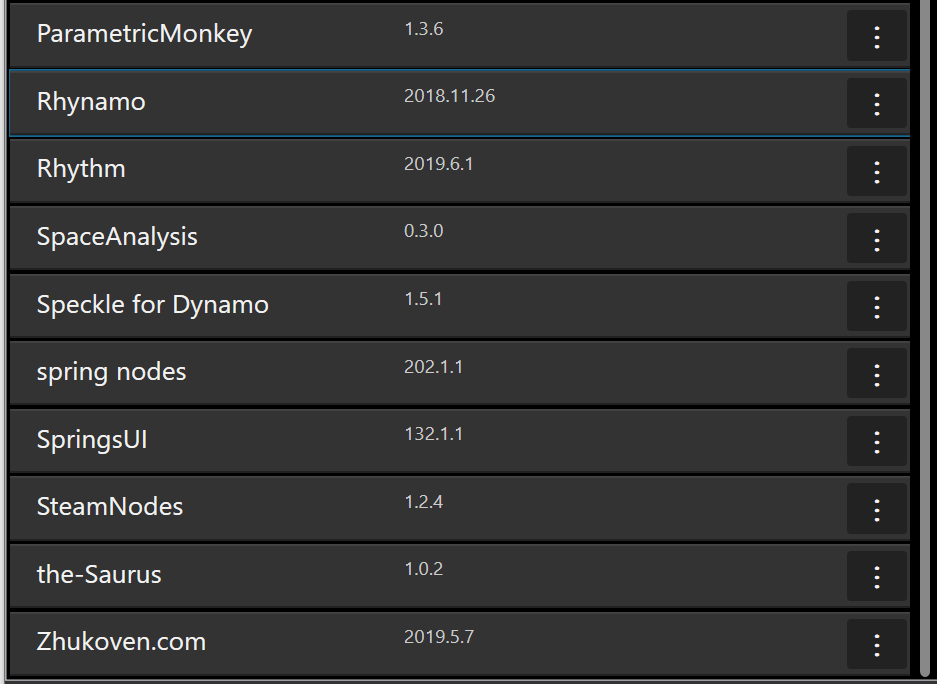Open the kebab menu for SteamNodes
Viewport: 937px width, 684px height.
pos(877,508)
